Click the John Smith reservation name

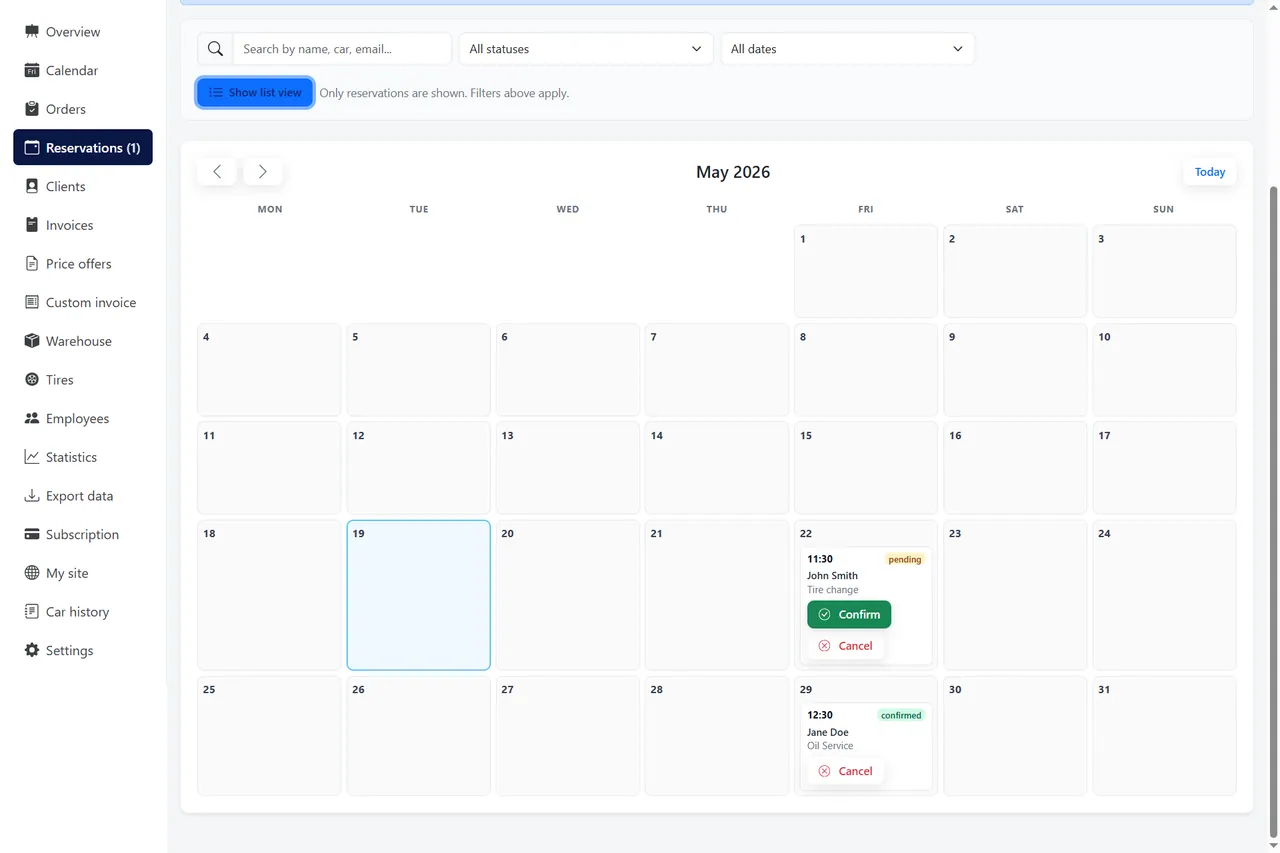(x=832, y=576)
